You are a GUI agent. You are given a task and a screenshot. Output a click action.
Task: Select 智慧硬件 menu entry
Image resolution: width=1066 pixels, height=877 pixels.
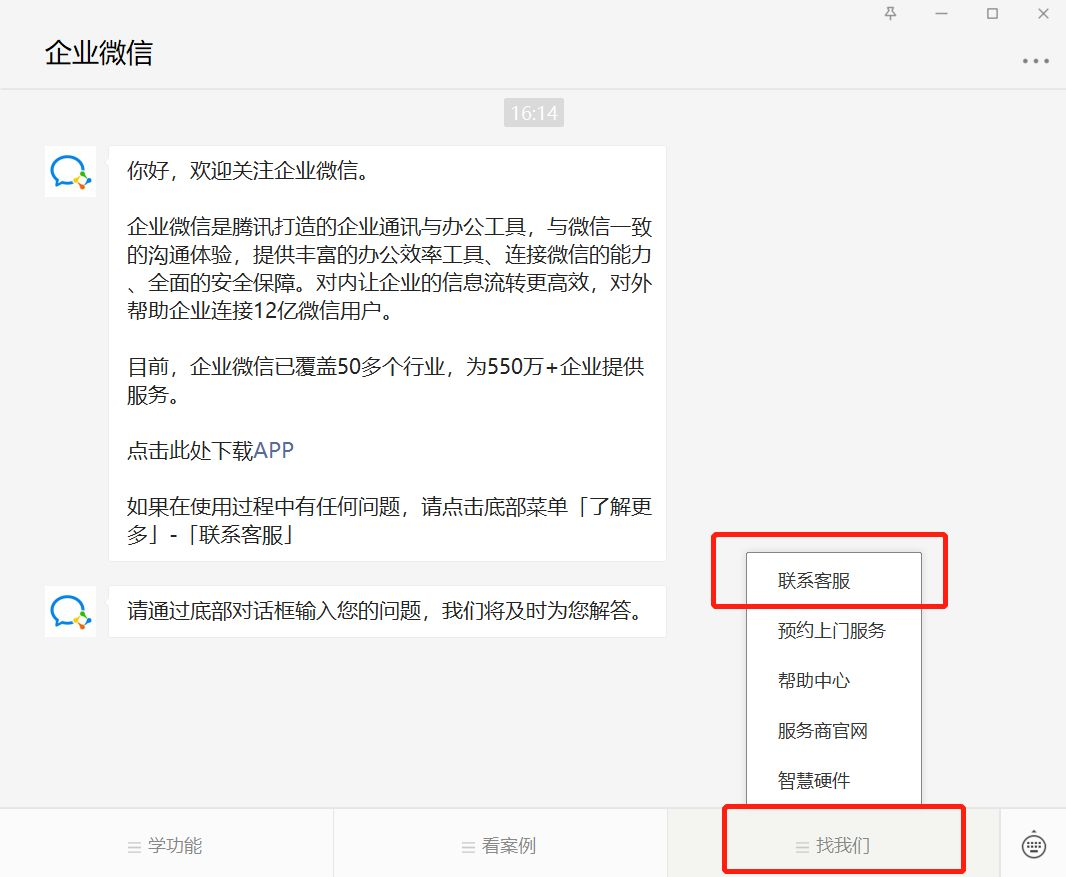[814, 781]
